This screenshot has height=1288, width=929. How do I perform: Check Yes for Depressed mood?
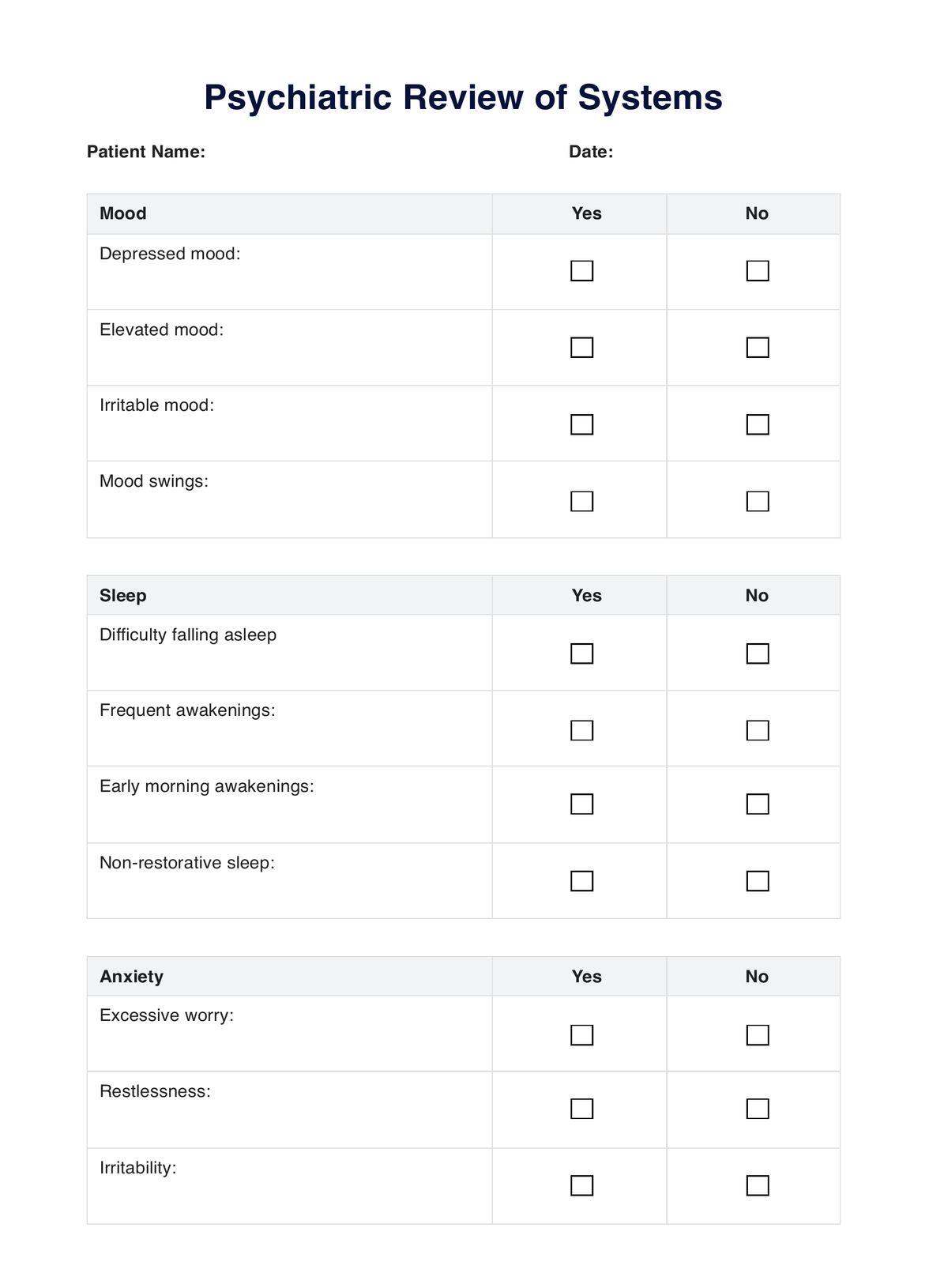point(581,271)
